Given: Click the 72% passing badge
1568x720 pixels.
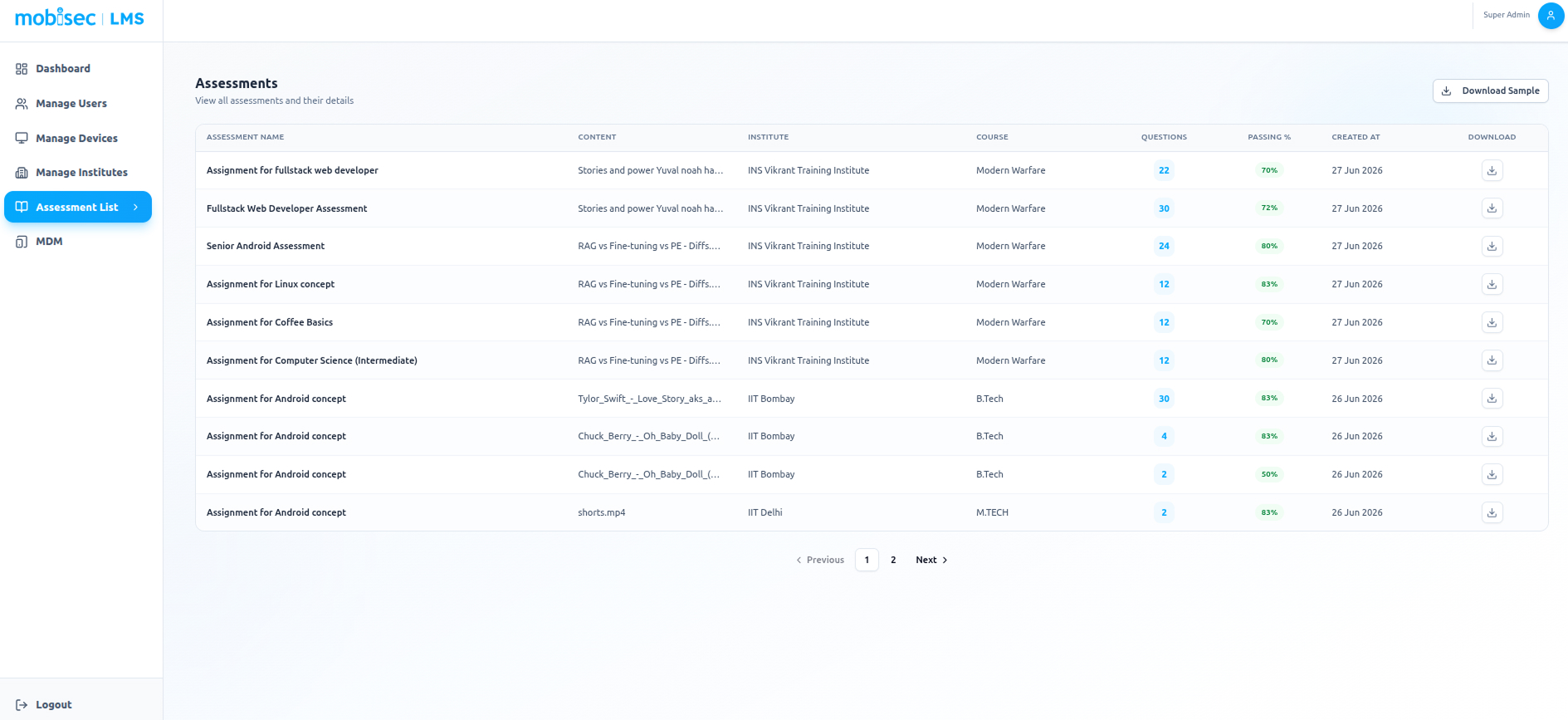Looking at the screenshot, I should pos(1269,208).
